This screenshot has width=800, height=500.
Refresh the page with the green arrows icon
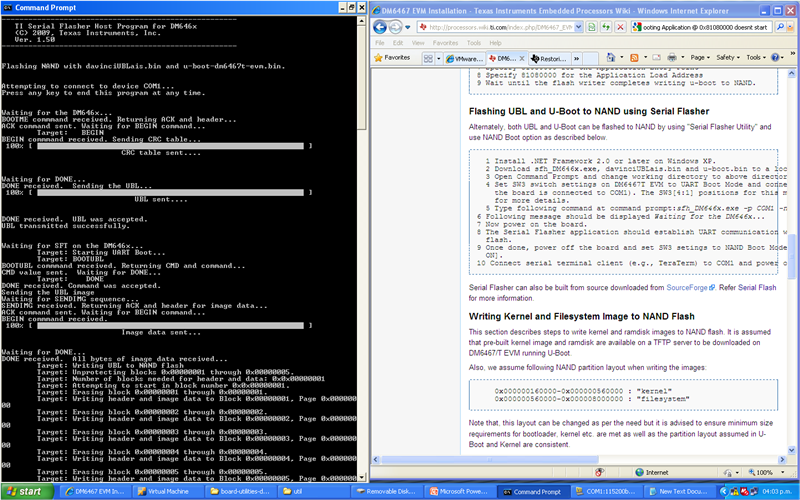tap(606, 27)
